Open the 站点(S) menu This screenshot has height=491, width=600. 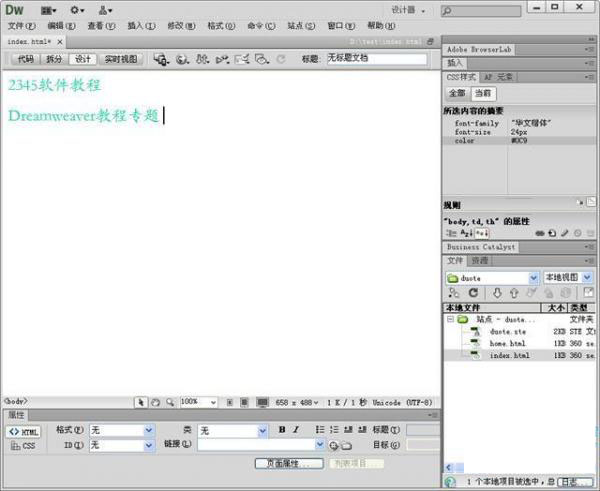(301, 26)
